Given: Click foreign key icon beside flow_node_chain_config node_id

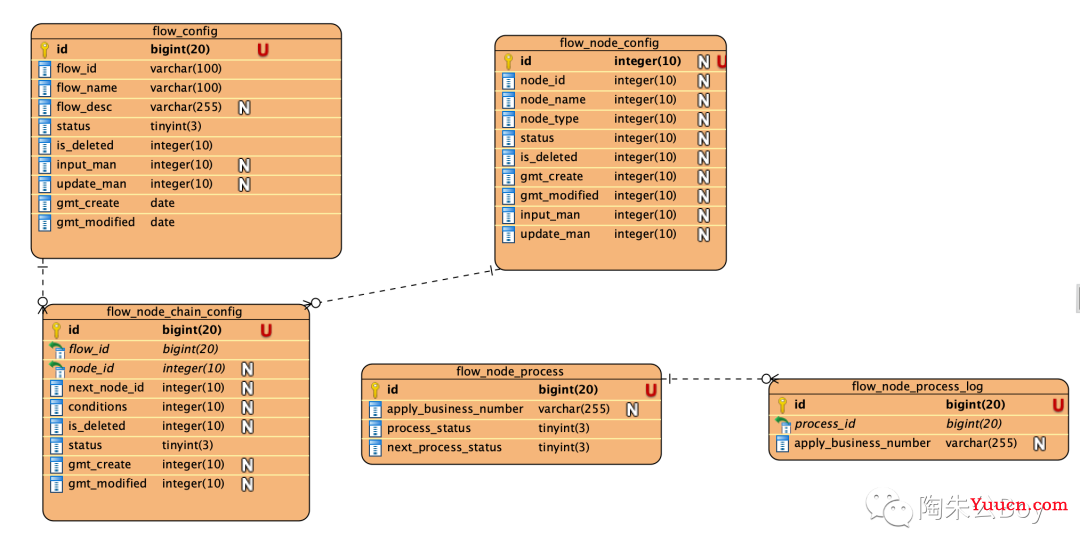Looking at the screenshot, I should (56, 369).
